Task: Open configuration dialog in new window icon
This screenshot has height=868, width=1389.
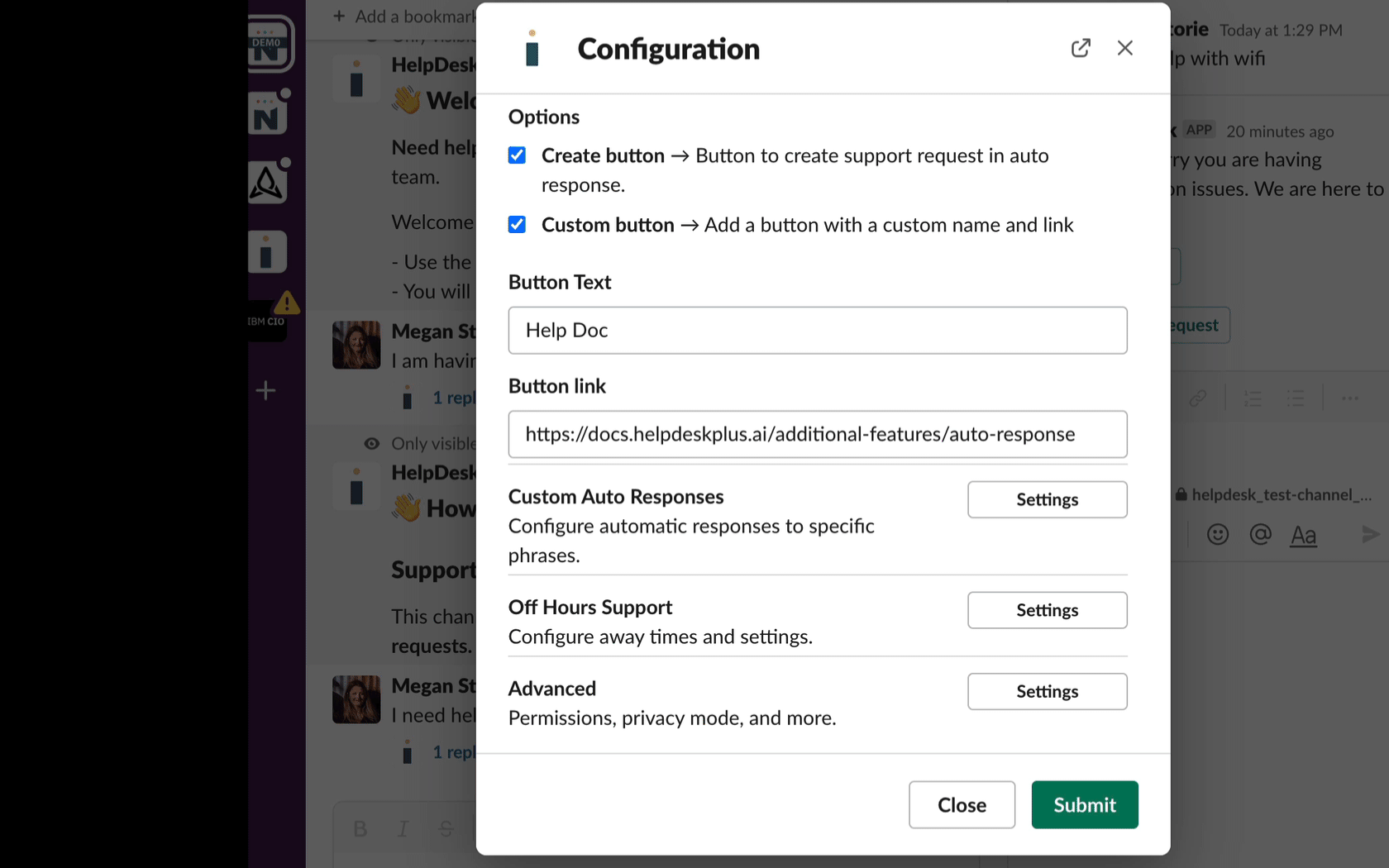Action: (x=1081, y=48)
